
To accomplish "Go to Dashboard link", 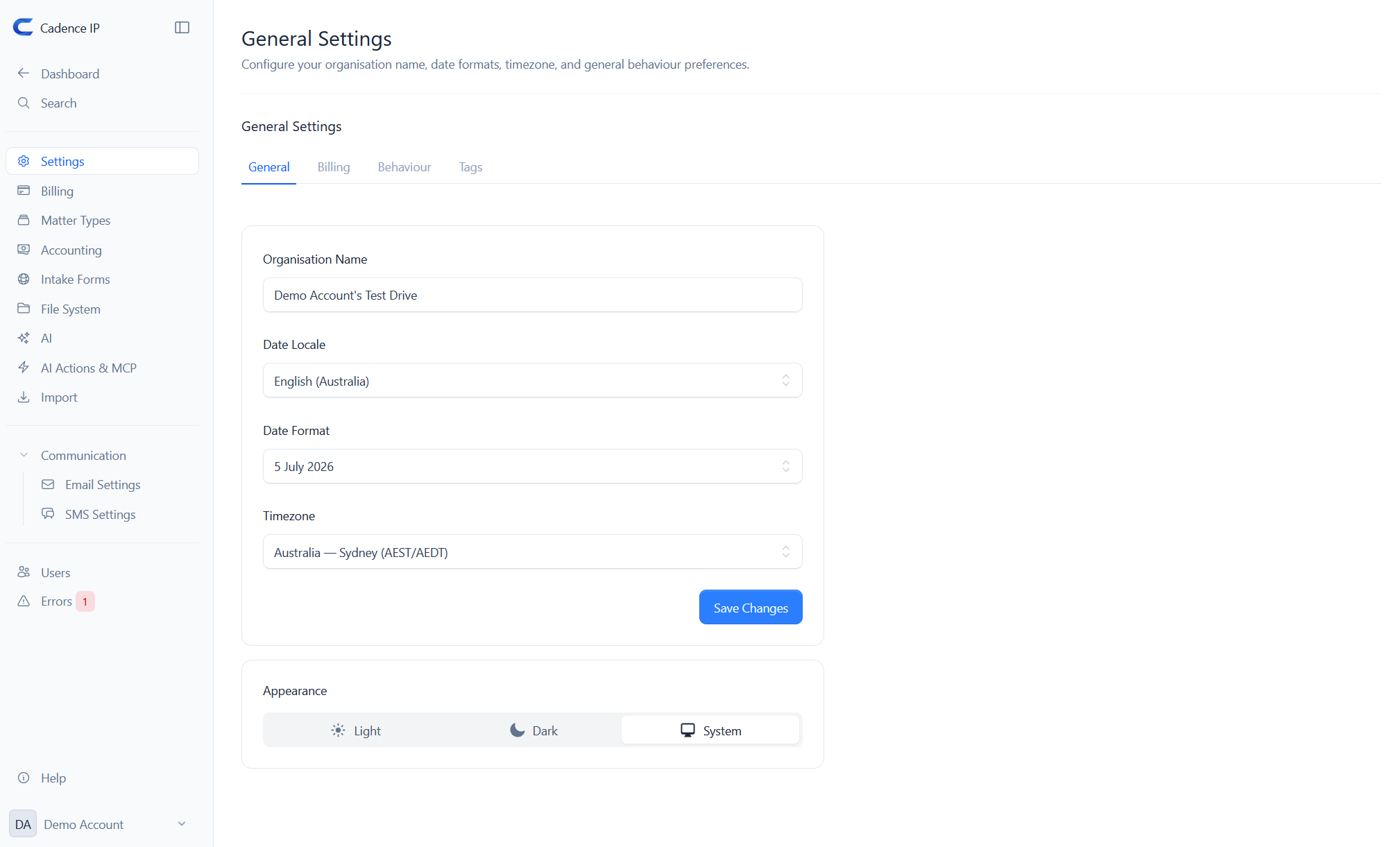I will click(x=103, y=74).
